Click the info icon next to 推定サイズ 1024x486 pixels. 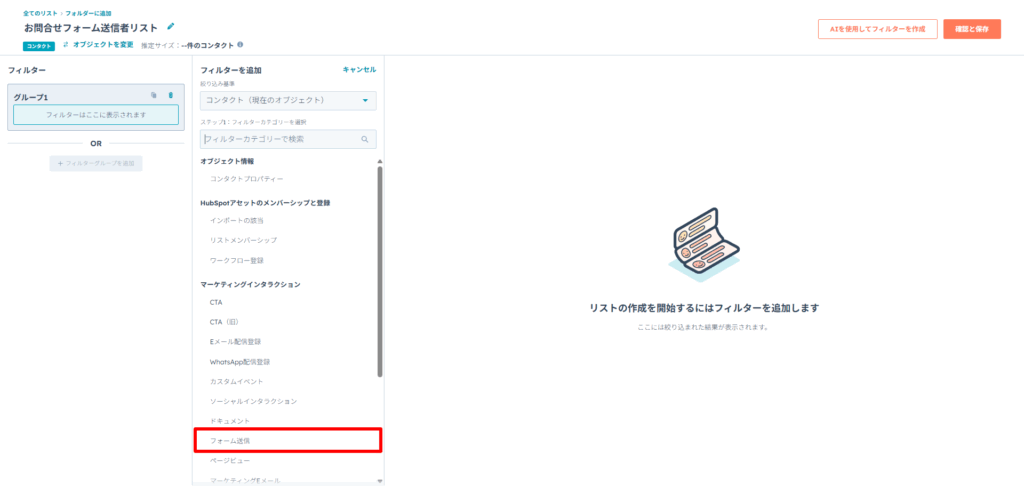coord(240,45)
